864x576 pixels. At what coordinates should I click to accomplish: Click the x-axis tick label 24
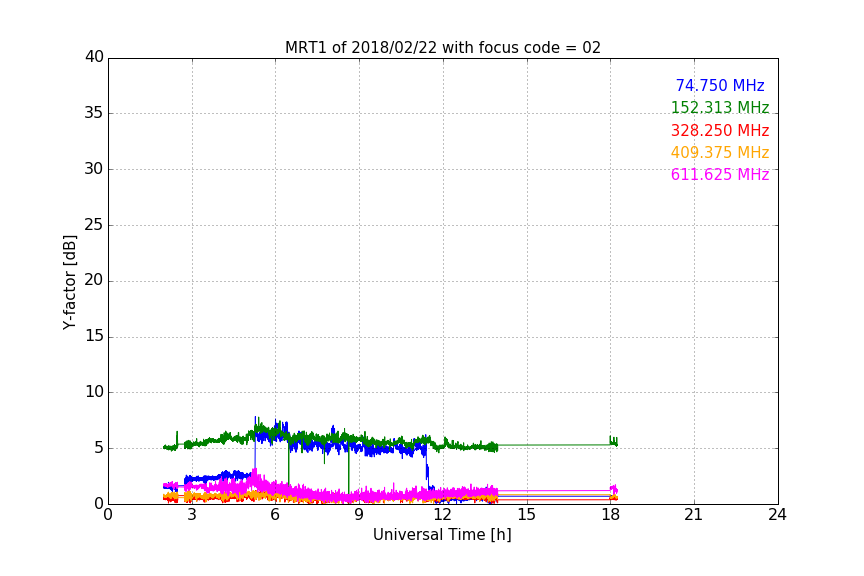(x=777, y=515)
